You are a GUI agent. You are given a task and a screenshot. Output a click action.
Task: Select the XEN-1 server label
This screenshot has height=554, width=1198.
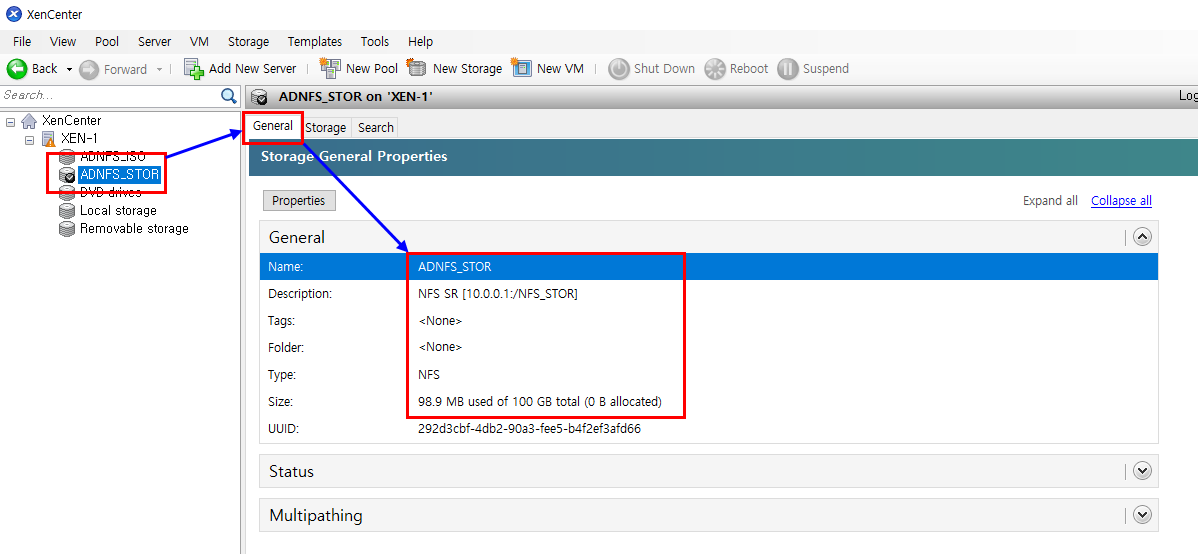79,139
